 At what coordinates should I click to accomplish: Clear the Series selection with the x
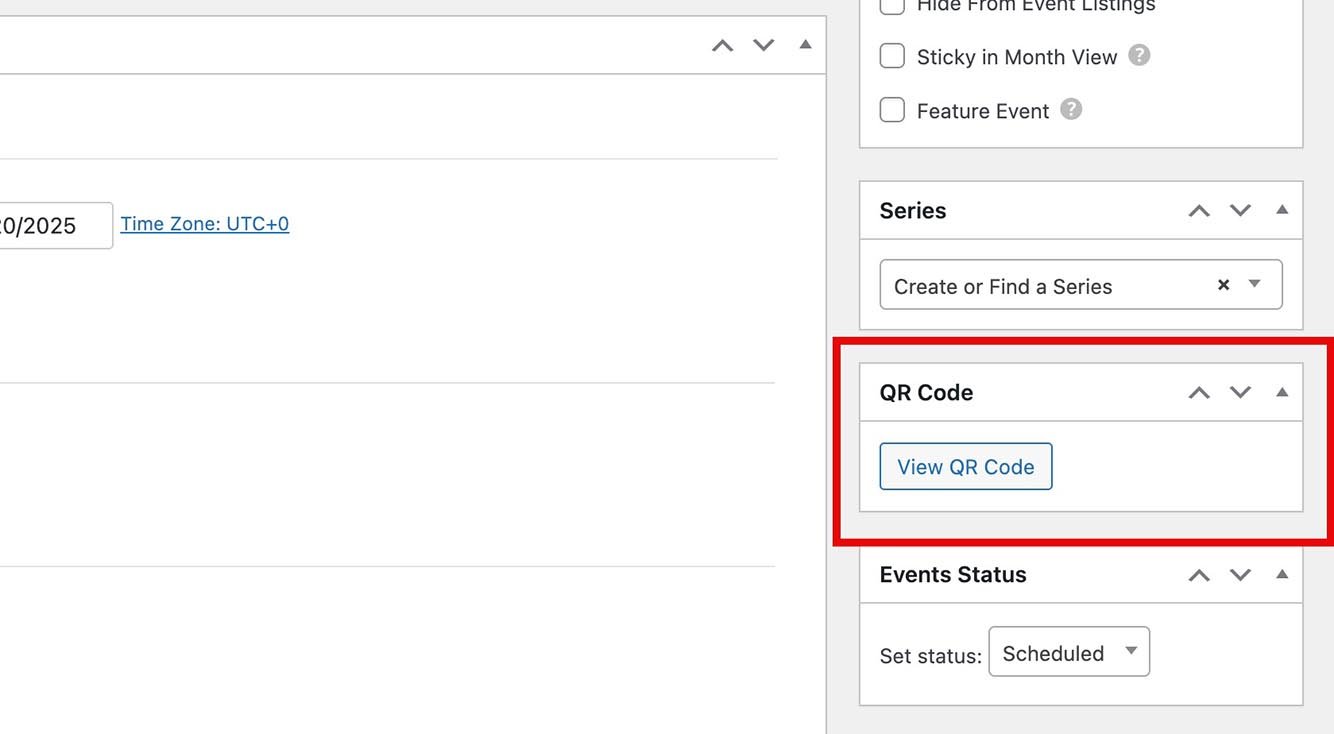tap(1223, 285)
